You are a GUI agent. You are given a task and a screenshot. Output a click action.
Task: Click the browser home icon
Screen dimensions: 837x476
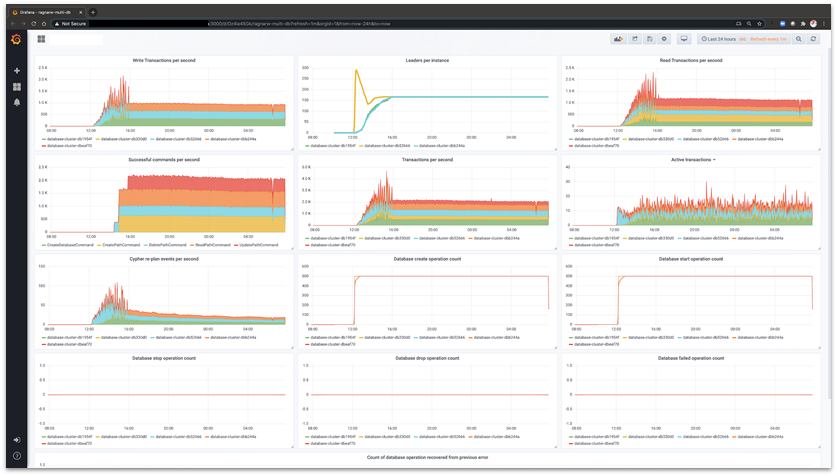click(x=44, y=23)
